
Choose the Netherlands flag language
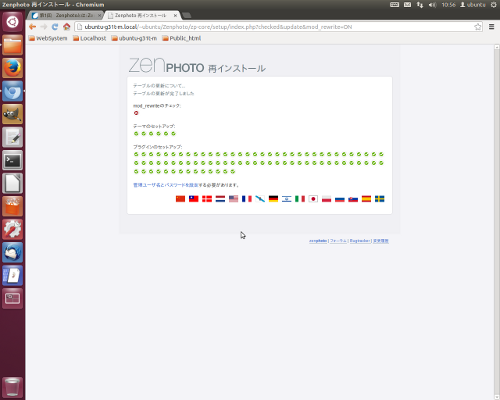pyautogui.click(x=220, y=199)
